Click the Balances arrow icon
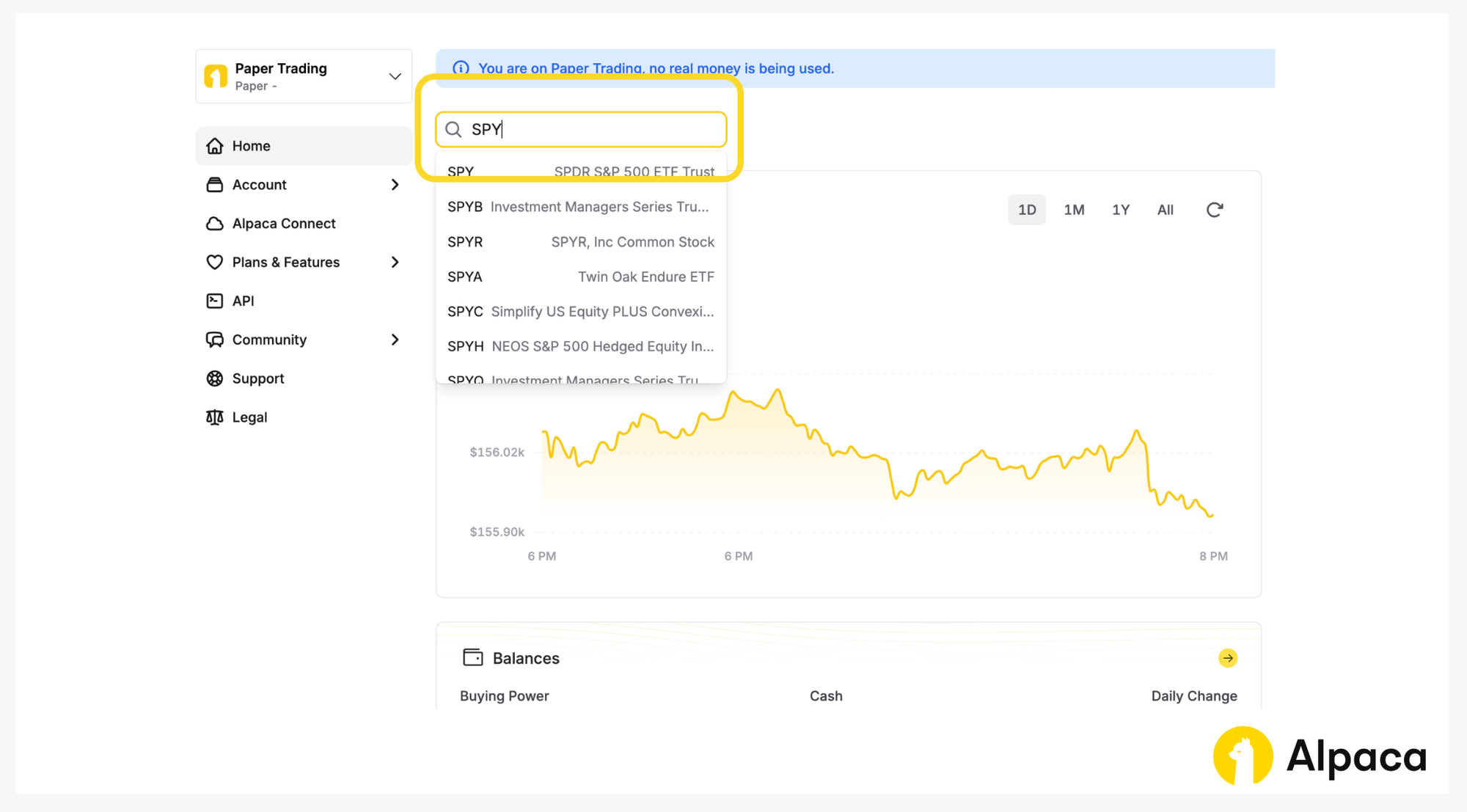The height and width of the screenshot is (812, 1467). click(1227, 658)
